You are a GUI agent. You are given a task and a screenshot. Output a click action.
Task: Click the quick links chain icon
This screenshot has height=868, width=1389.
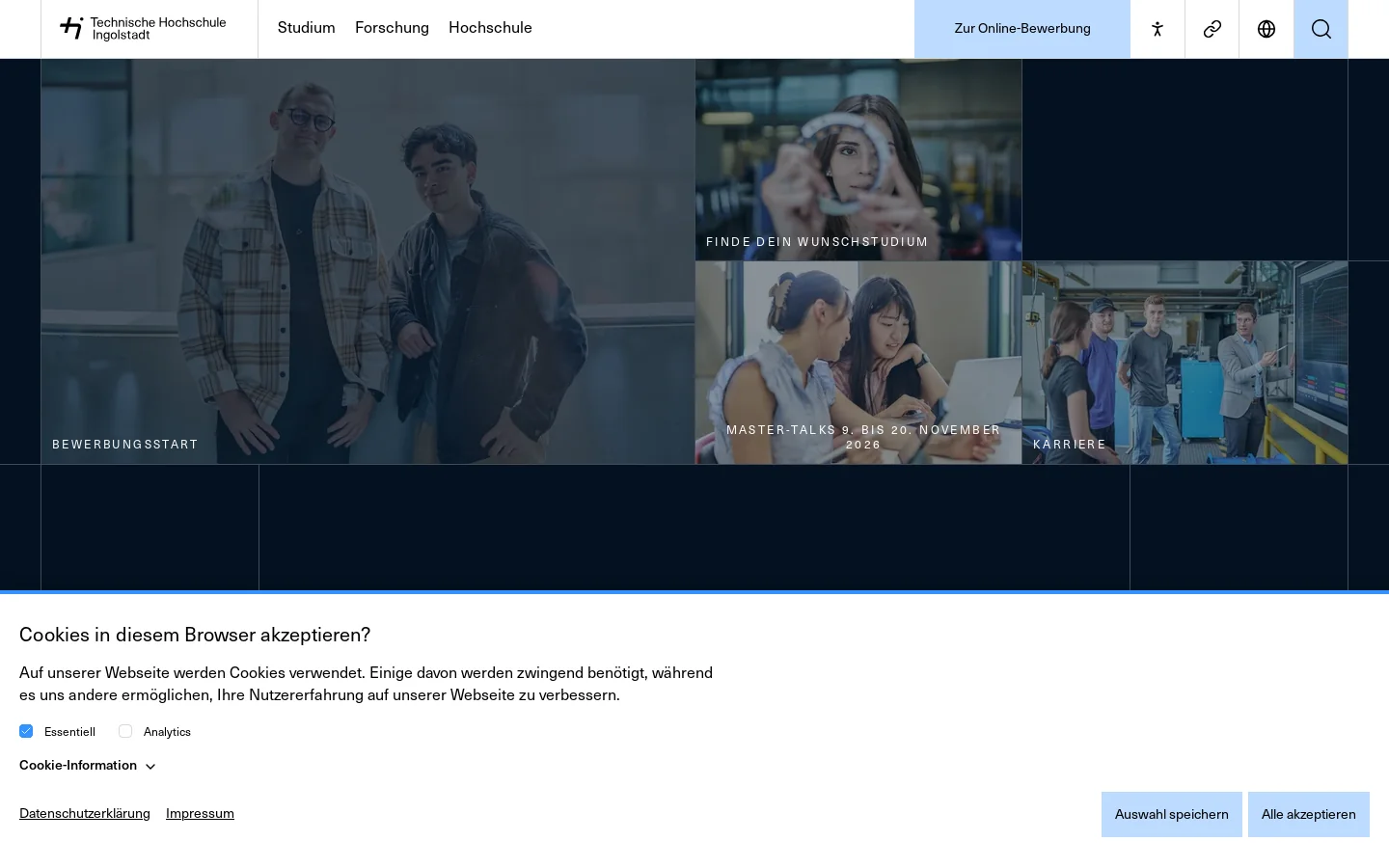[1212, 29]
